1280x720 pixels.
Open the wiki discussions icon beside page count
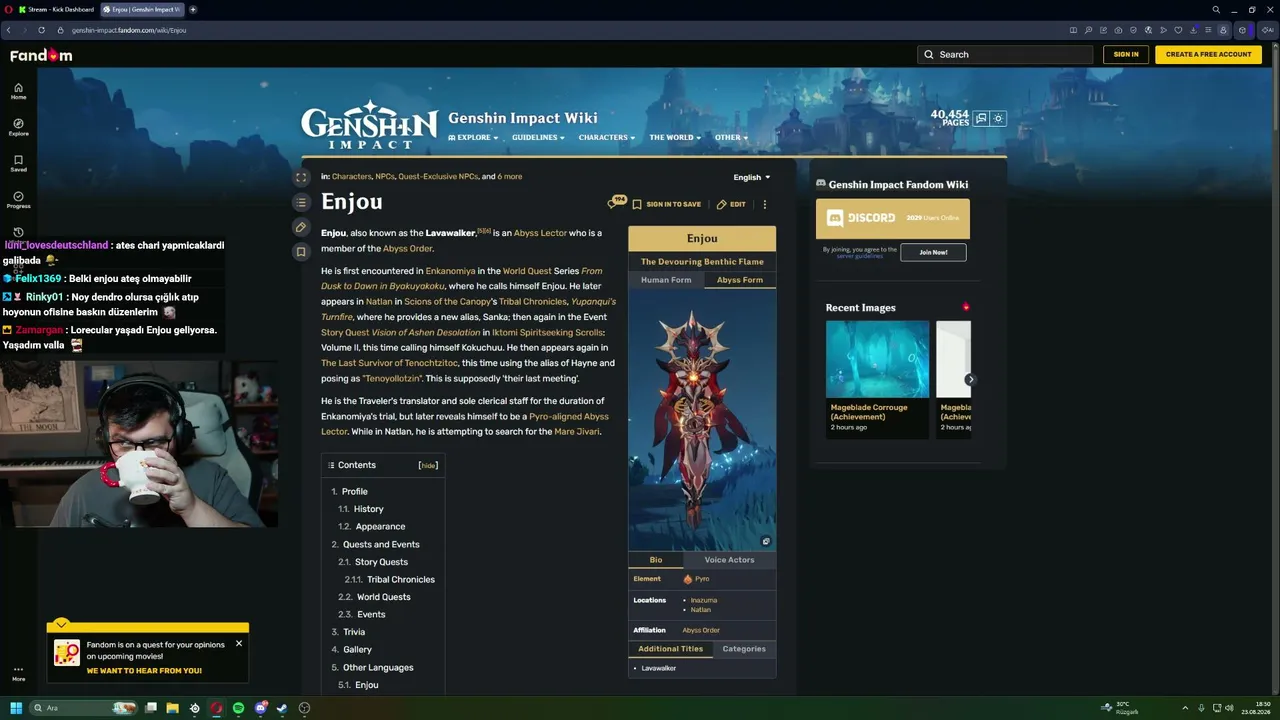[x=981, y=118]
